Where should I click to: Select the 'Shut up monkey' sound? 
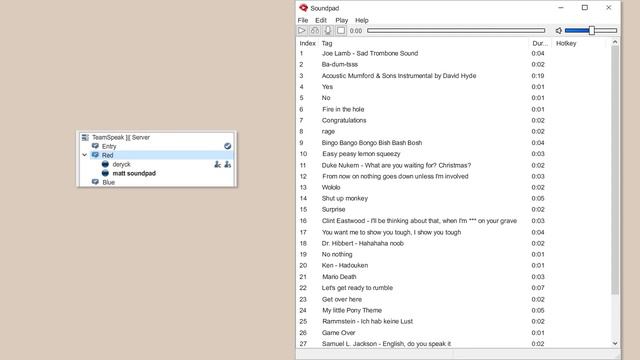click(x=345, y=198)
